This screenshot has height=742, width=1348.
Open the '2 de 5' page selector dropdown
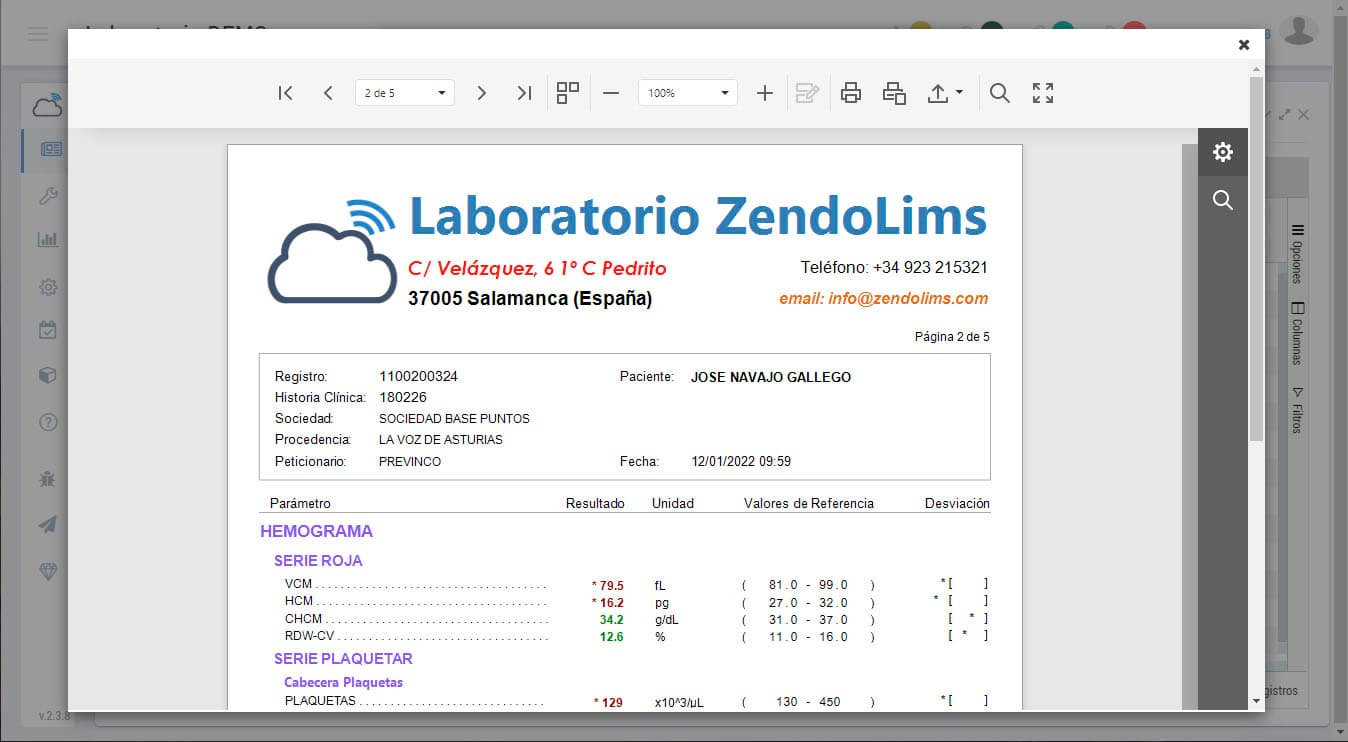pos(404,93)
